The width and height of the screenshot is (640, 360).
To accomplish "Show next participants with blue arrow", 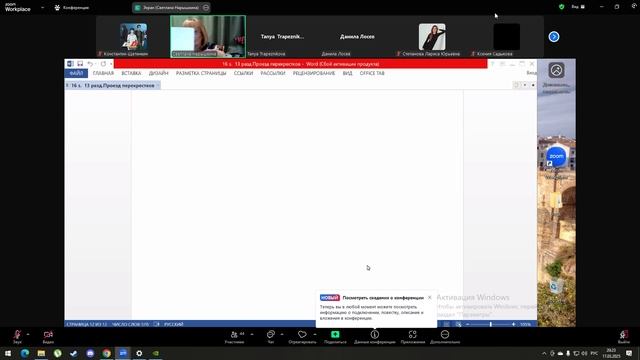I will (554, 37).
